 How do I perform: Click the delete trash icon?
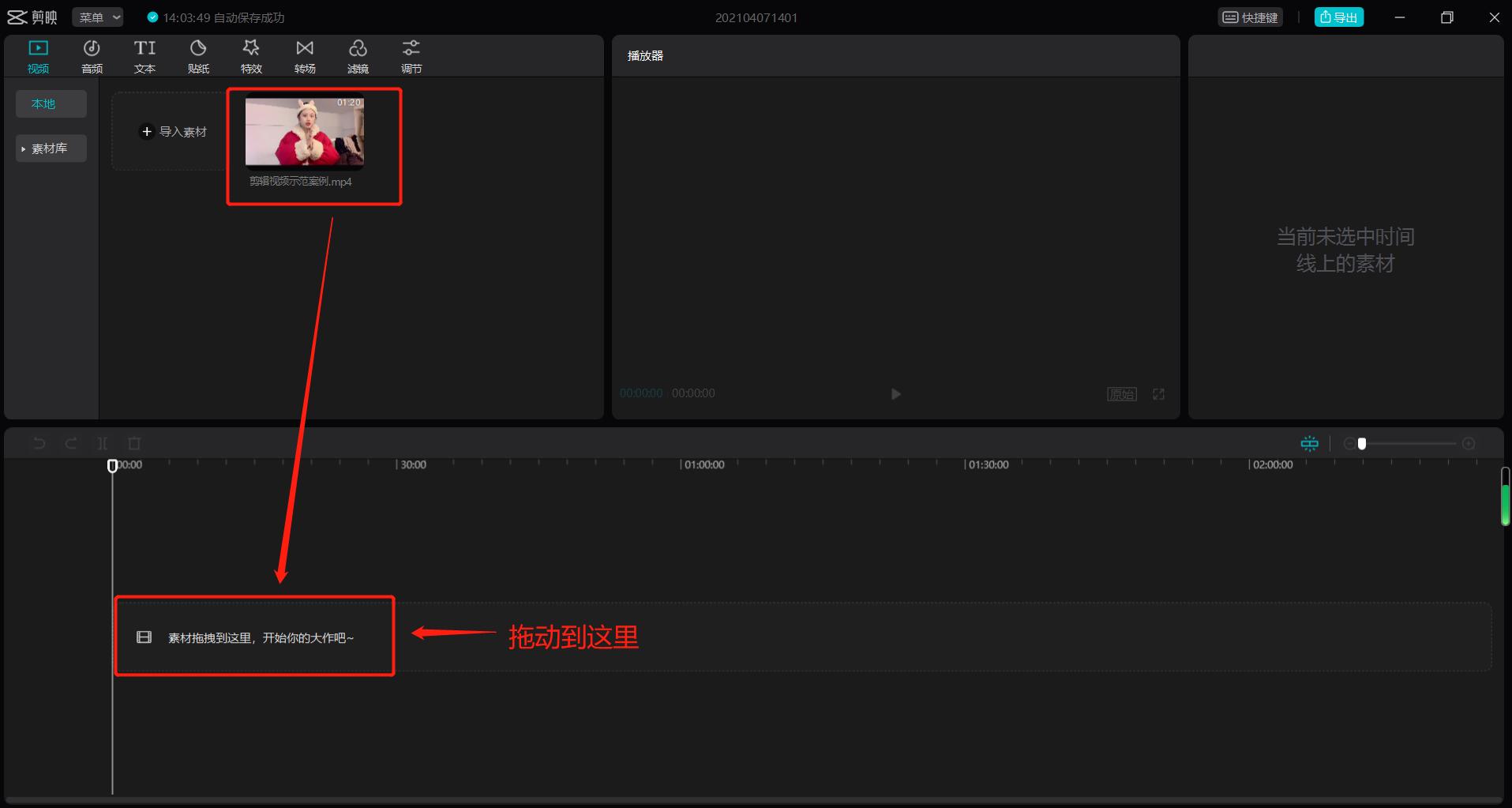[134, 444]
